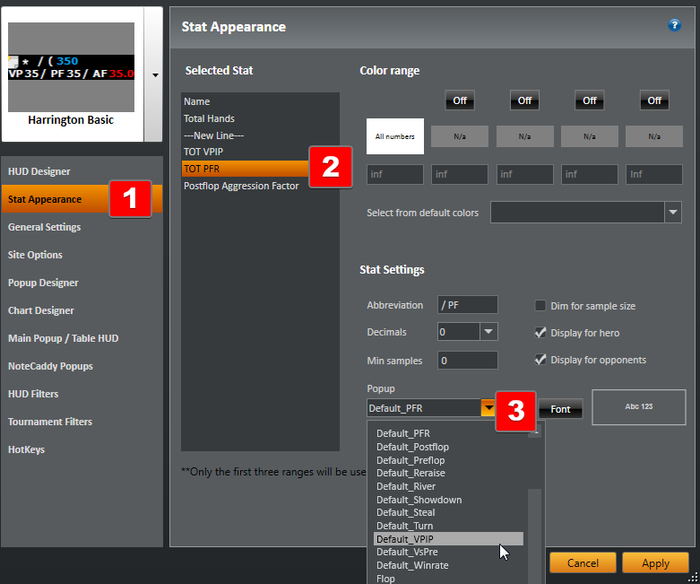Go to Tournament Filters
This screenshot has height=584, width=700.
point(50,421)
